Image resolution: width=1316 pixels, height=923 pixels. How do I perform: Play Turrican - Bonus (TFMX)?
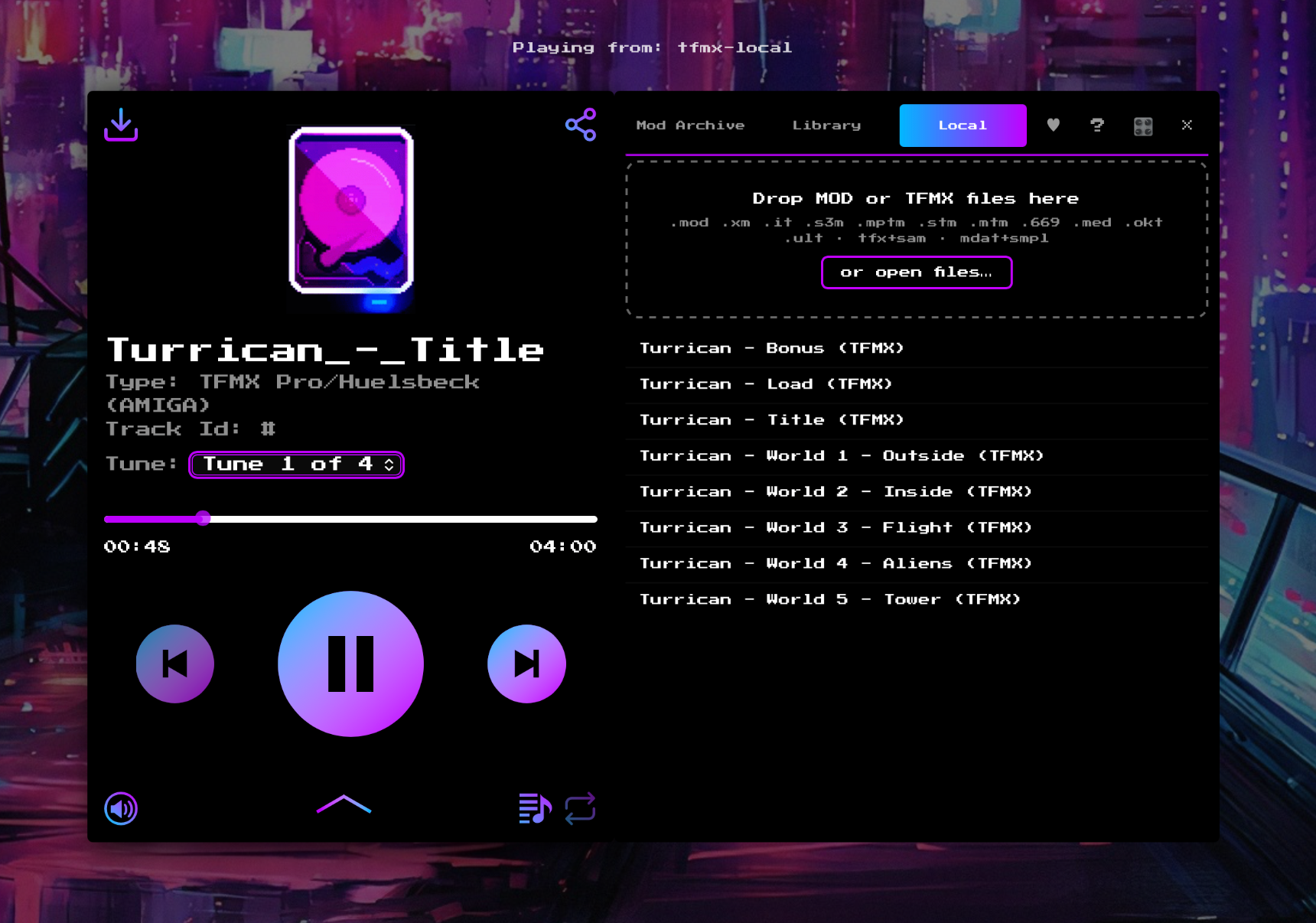(917, 348)
